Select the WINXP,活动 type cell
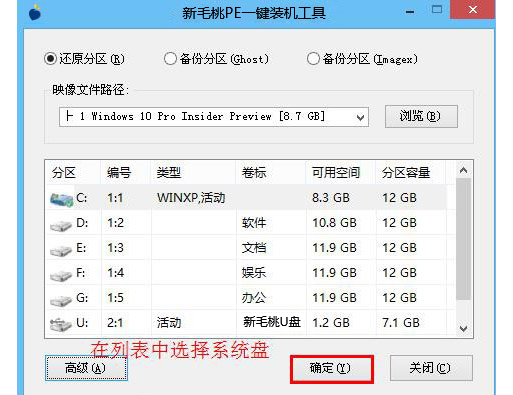Image resolution: width=513 pixels, height=395 pixels. pos(191,198)
